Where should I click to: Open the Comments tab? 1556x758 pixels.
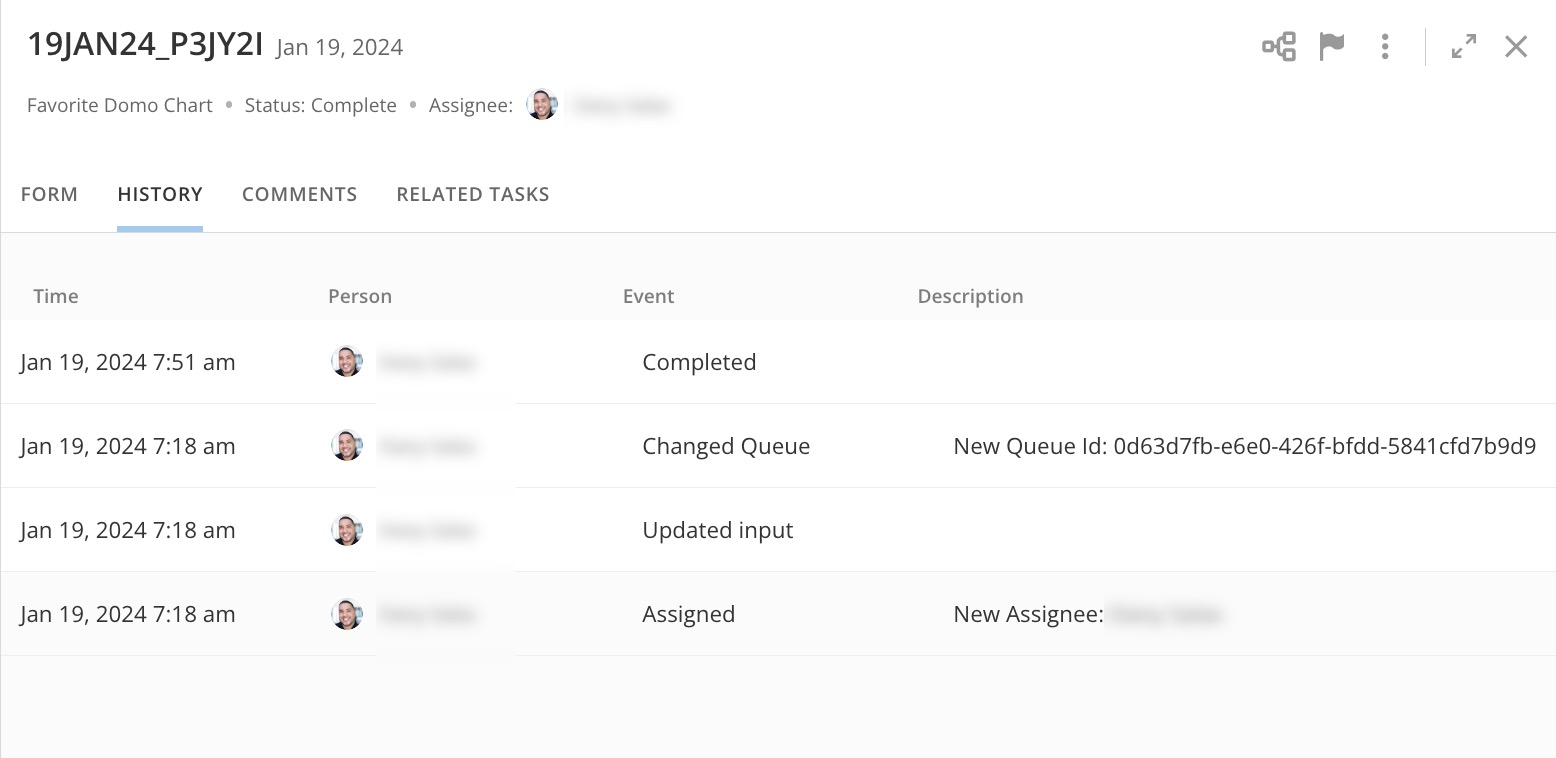click(x=299, y=194)
